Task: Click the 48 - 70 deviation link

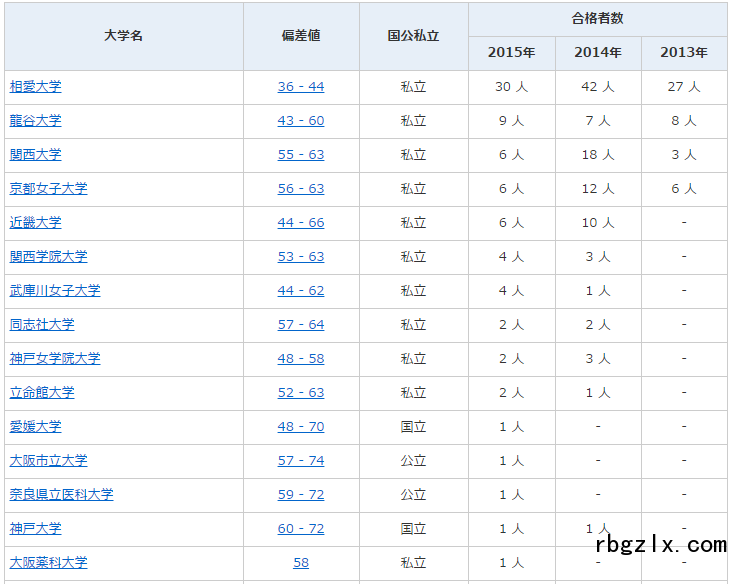Action: coord(301,427)
